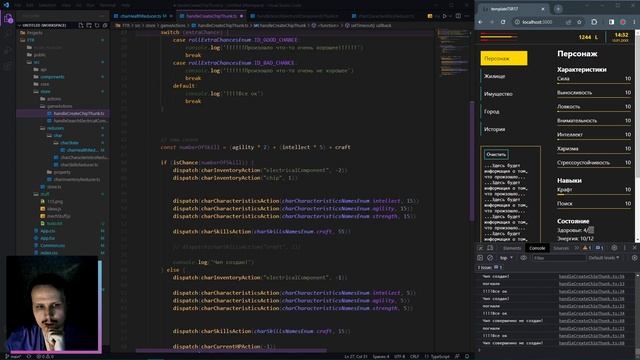Viewport: 640px width, 360px height.
Task: Click the Очистить button
Action: 496,154
